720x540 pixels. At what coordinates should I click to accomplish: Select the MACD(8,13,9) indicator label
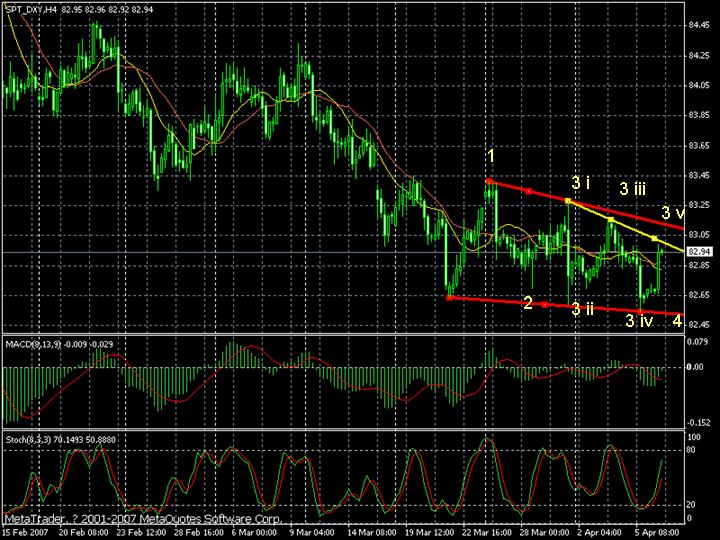click(33, 344)
